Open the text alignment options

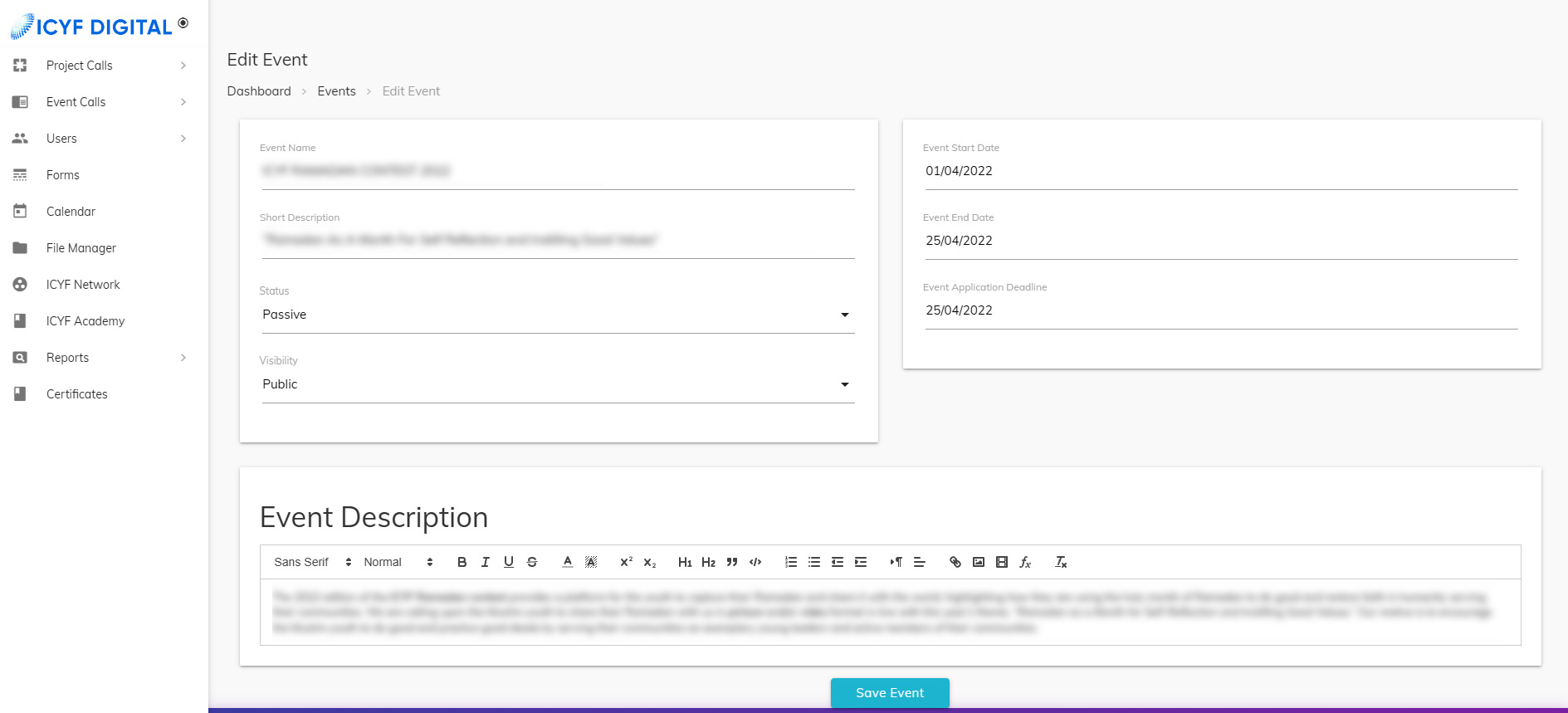(x=920, y=562)
